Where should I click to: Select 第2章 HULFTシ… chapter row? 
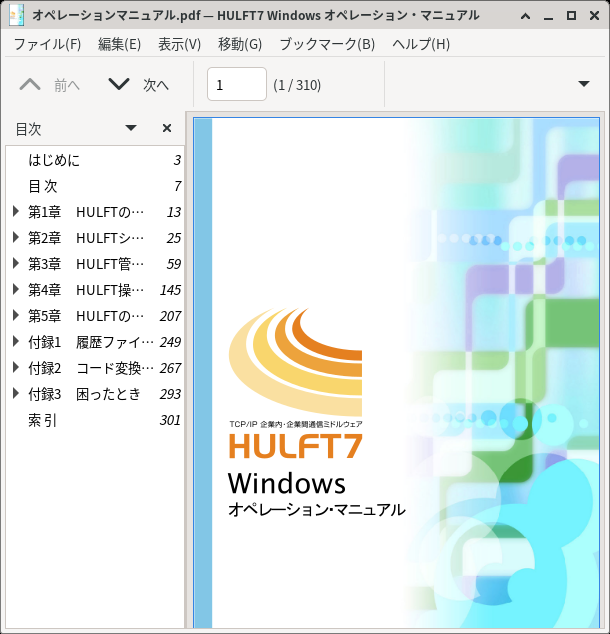95,237
